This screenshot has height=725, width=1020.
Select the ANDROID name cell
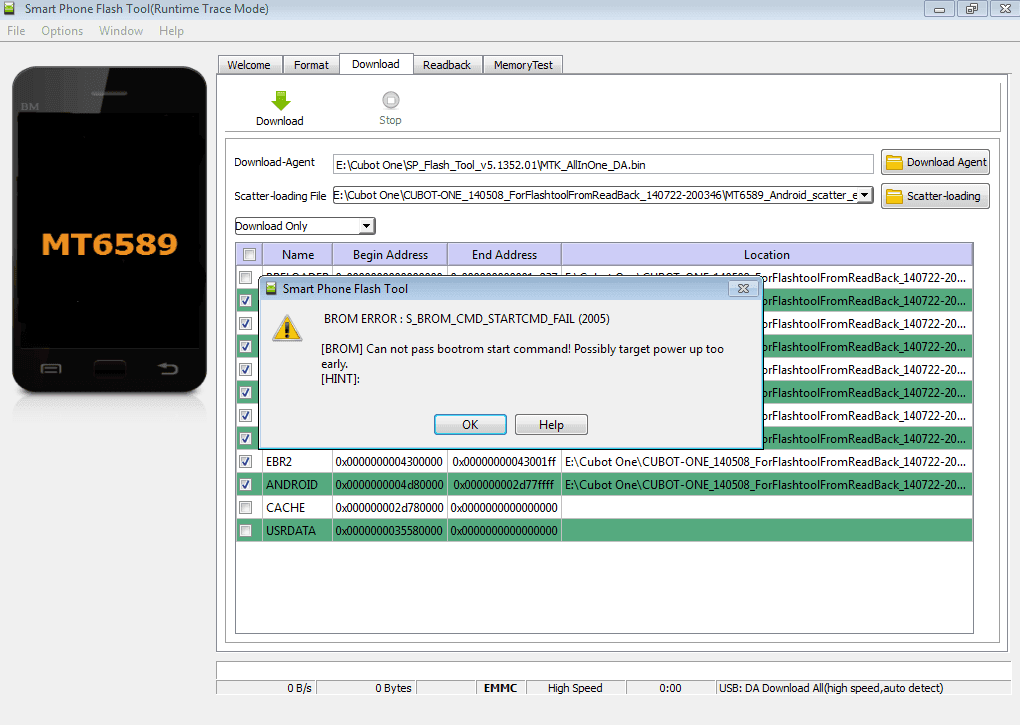(x=297, y=484)
